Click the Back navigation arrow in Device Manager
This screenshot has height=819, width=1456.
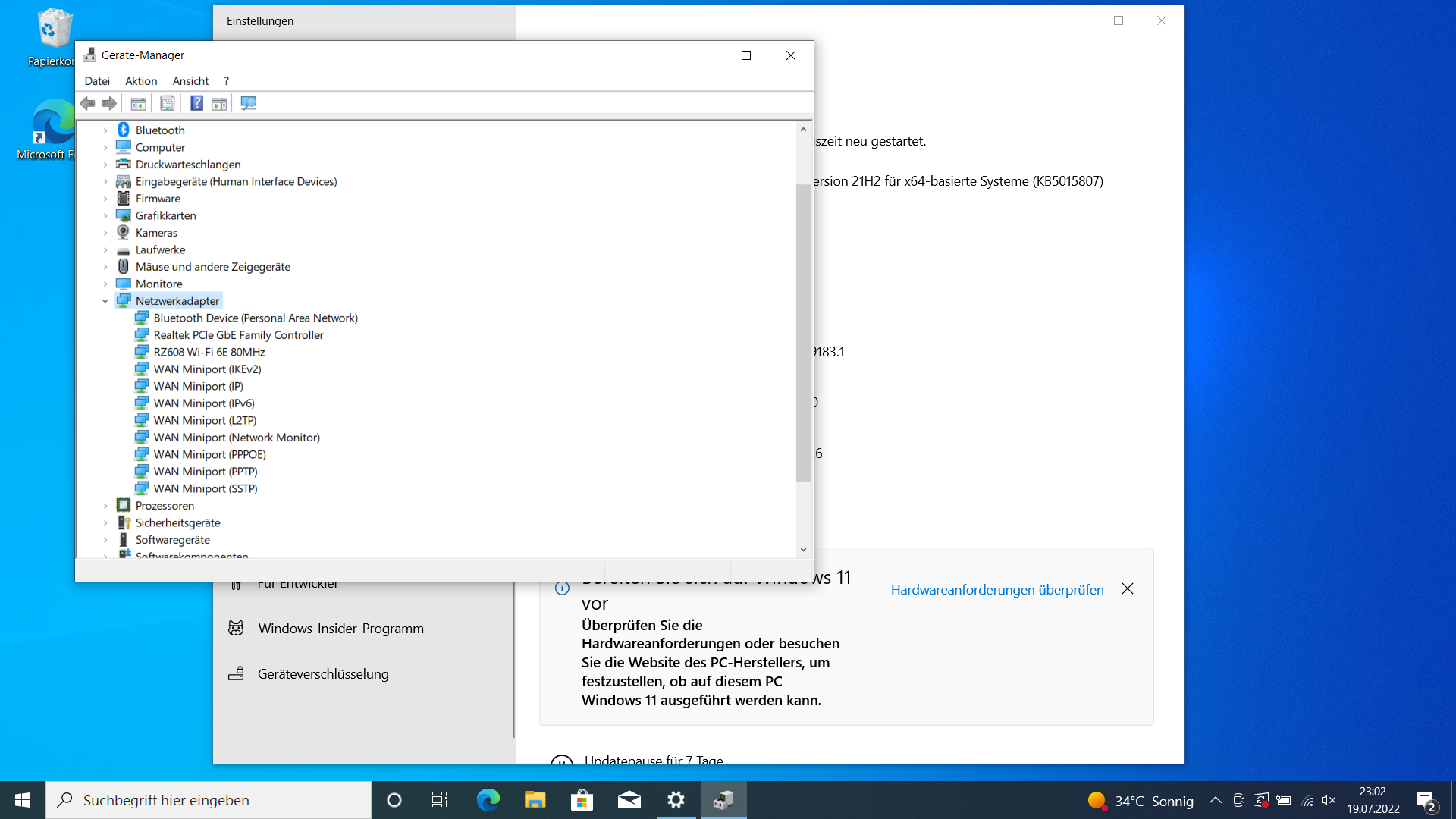pos(87,103)
